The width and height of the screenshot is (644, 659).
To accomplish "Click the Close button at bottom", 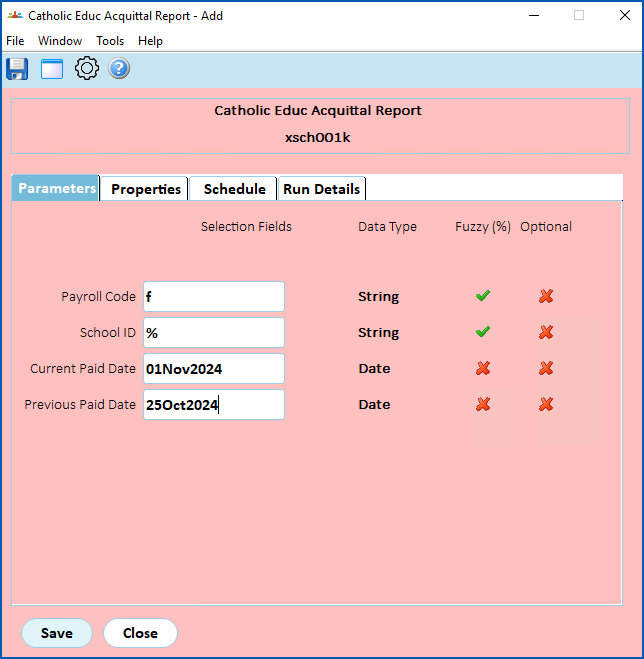I will (x=140, y=633).
